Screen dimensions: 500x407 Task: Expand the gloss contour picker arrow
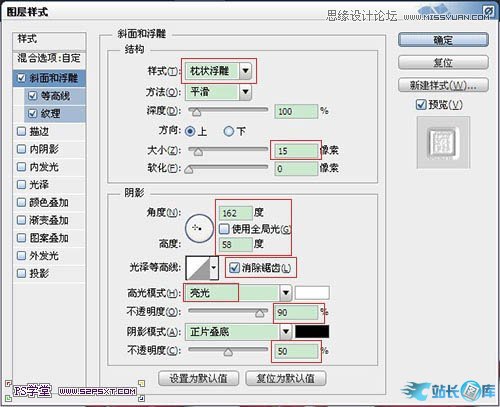point(214,268)
